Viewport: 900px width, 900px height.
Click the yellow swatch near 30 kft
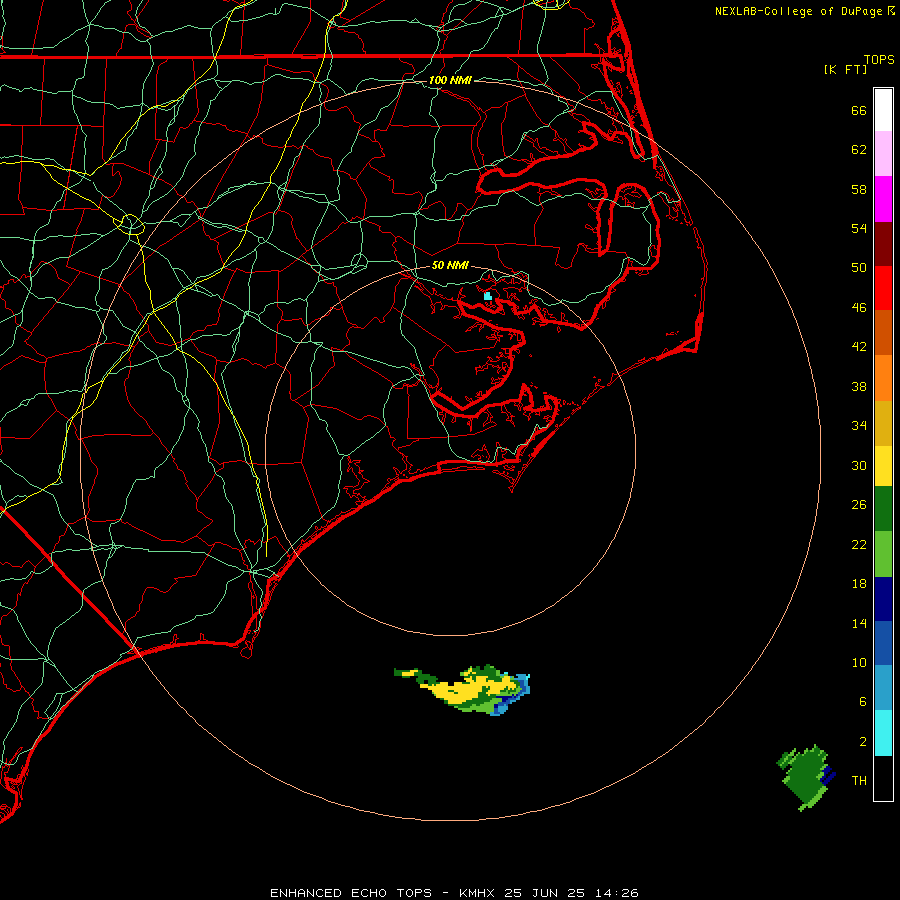tap(883, 466)
